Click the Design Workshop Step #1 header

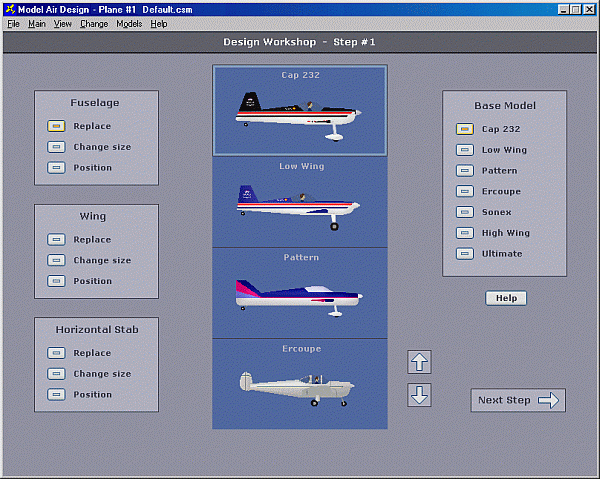click(x=299, y=42)
